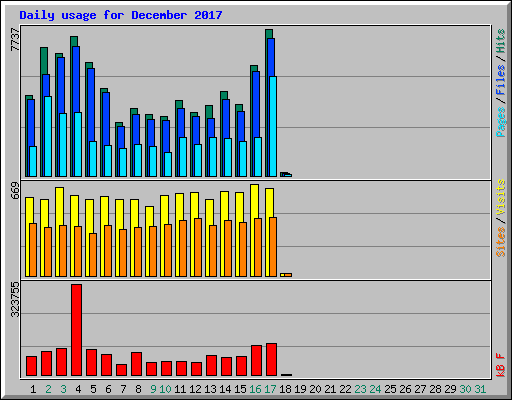Click green day label 17

point(270,389)
